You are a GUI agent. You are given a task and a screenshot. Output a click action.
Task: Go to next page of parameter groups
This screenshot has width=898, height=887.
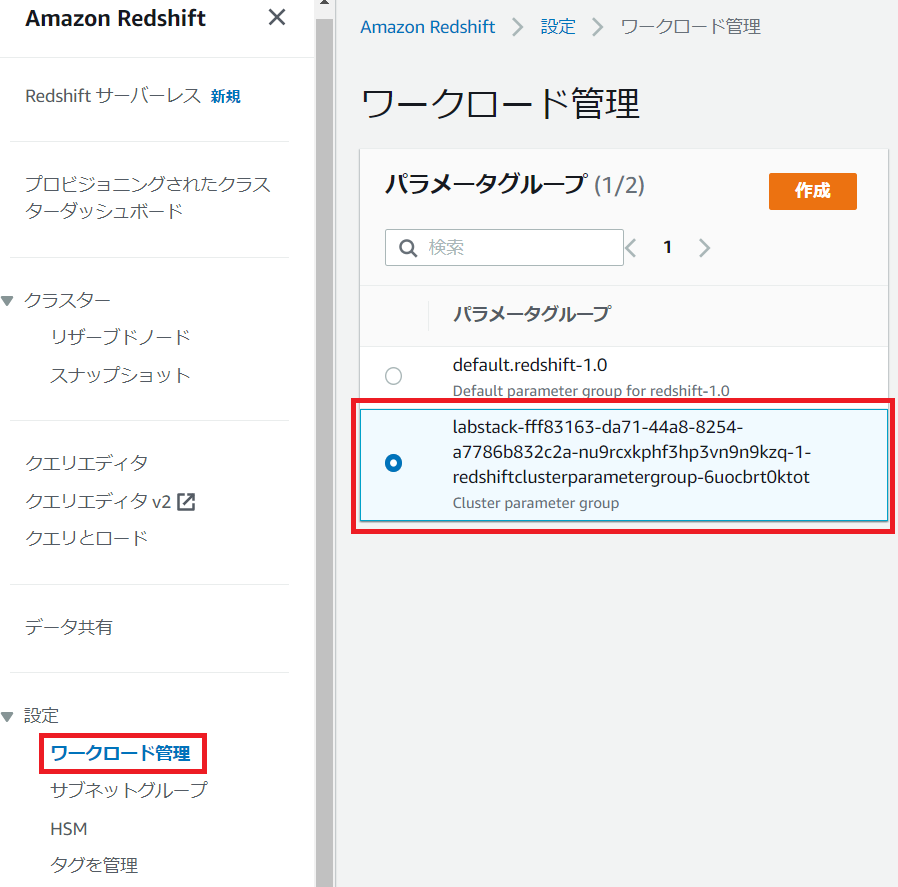tap(704, 248)
